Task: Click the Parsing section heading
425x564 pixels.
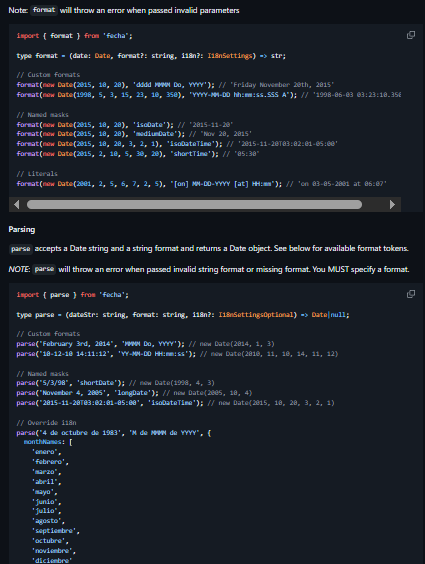Action: [x=22, y=229]
